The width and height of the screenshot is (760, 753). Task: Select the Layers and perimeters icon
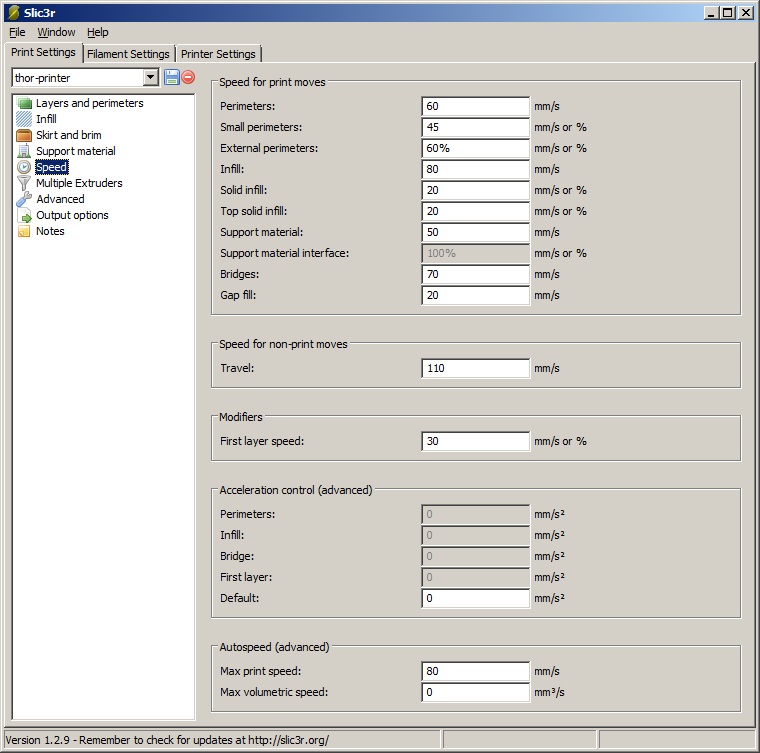[25, 103]
